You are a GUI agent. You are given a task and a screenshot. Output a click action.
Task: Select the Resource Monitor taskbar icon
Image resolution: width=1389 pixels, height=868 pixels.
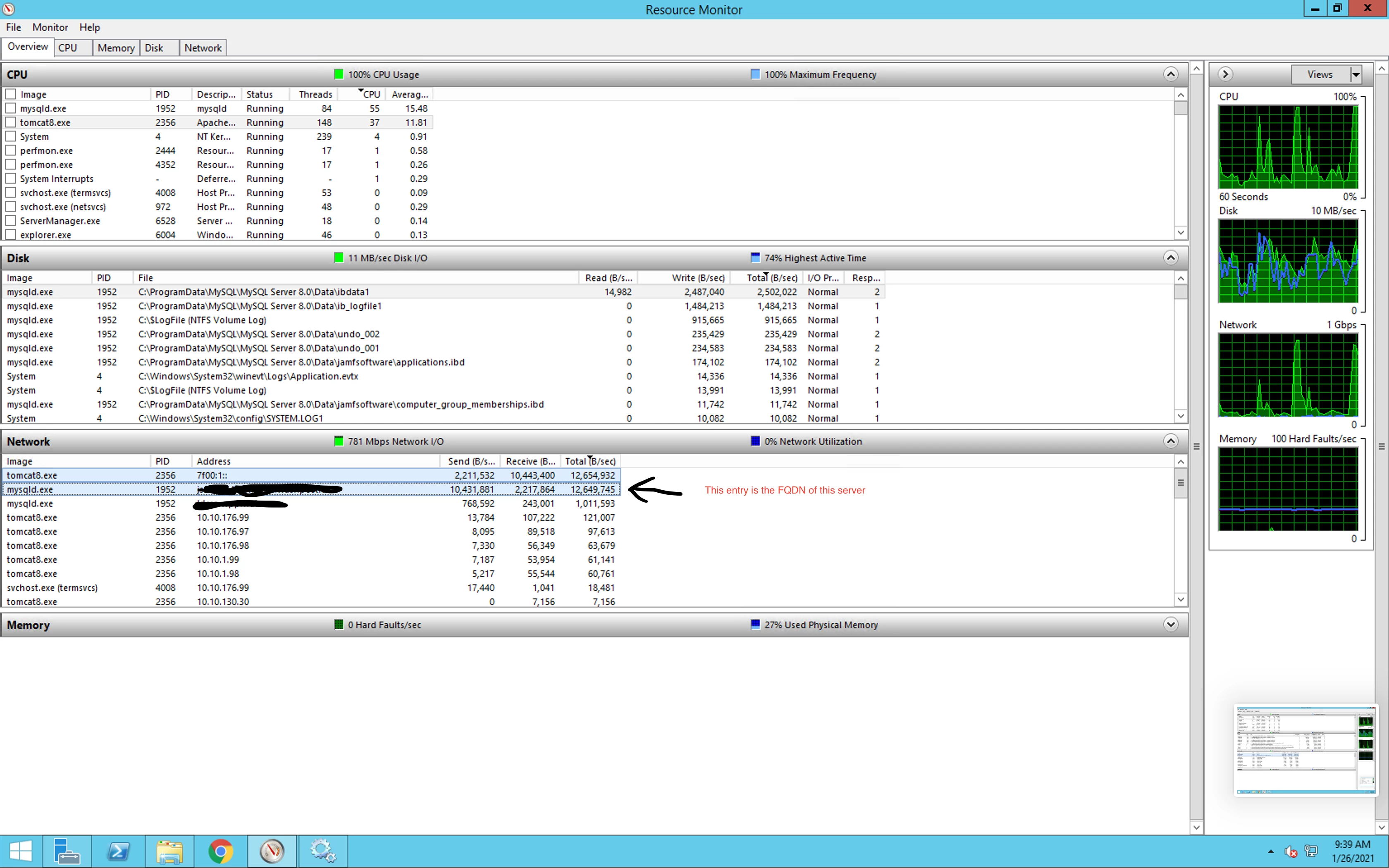(272, 851)
